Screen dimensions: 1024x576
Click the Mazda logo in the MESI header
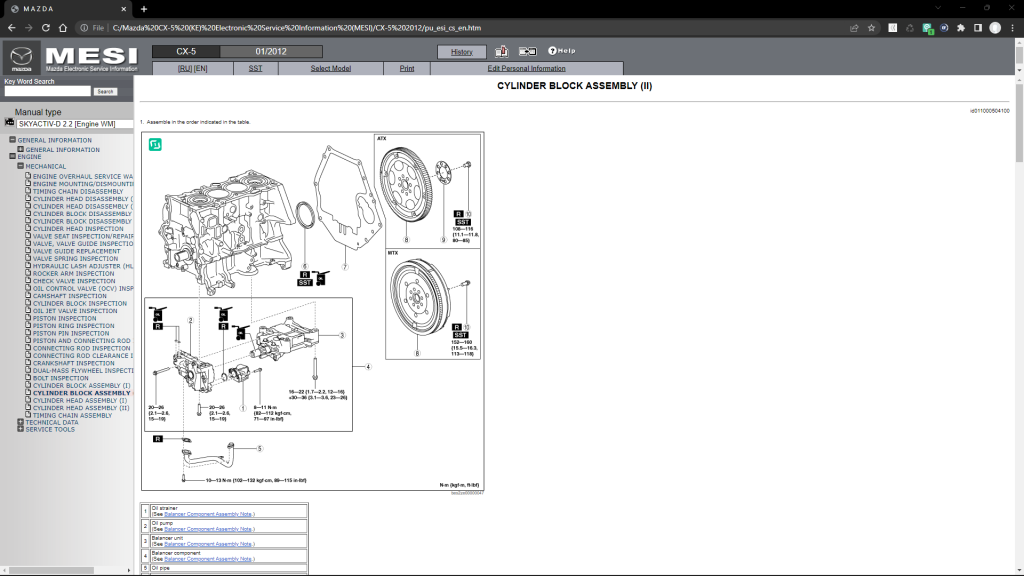pyautogui.click(x=20, y=55)
